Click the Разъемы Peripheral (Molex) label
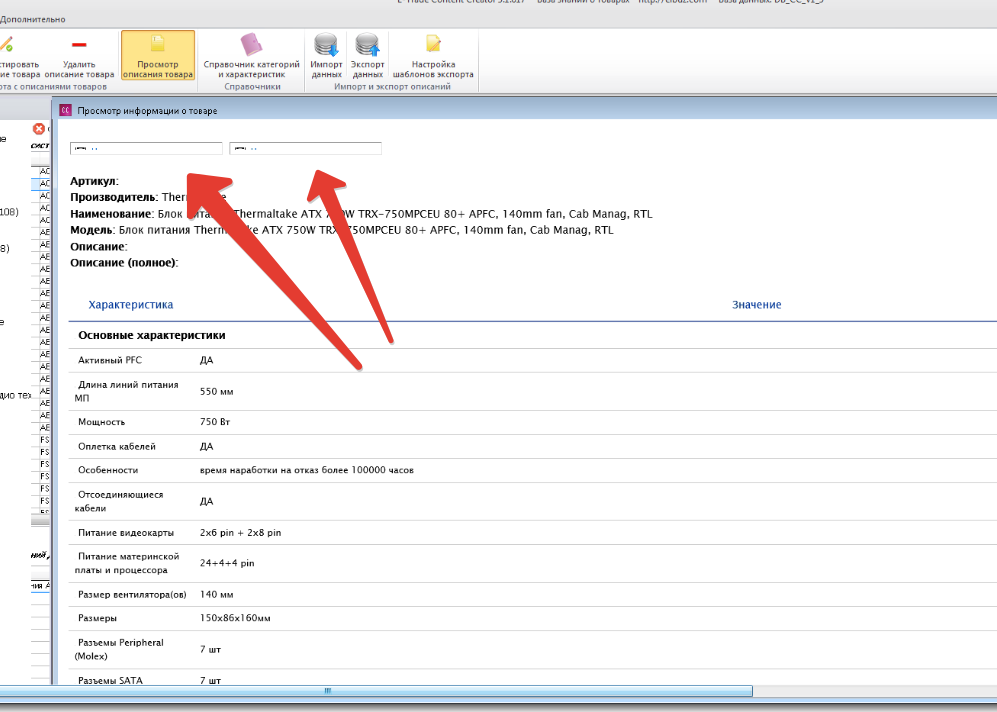Viewport: 997px width, 712px height. click(119, 649)
